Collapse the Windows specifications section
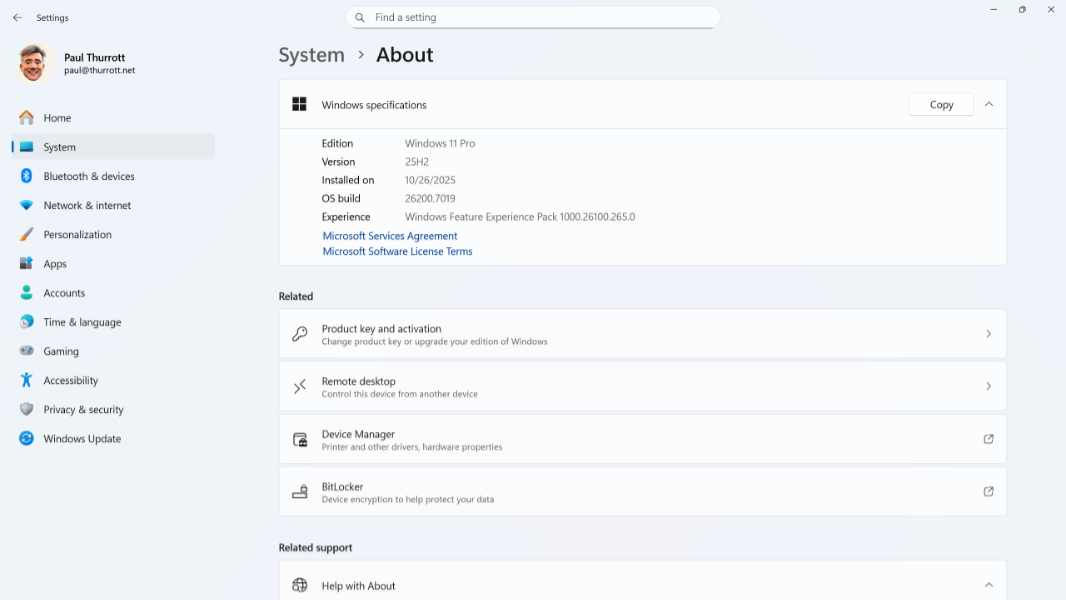 click(x=989, y=104)
